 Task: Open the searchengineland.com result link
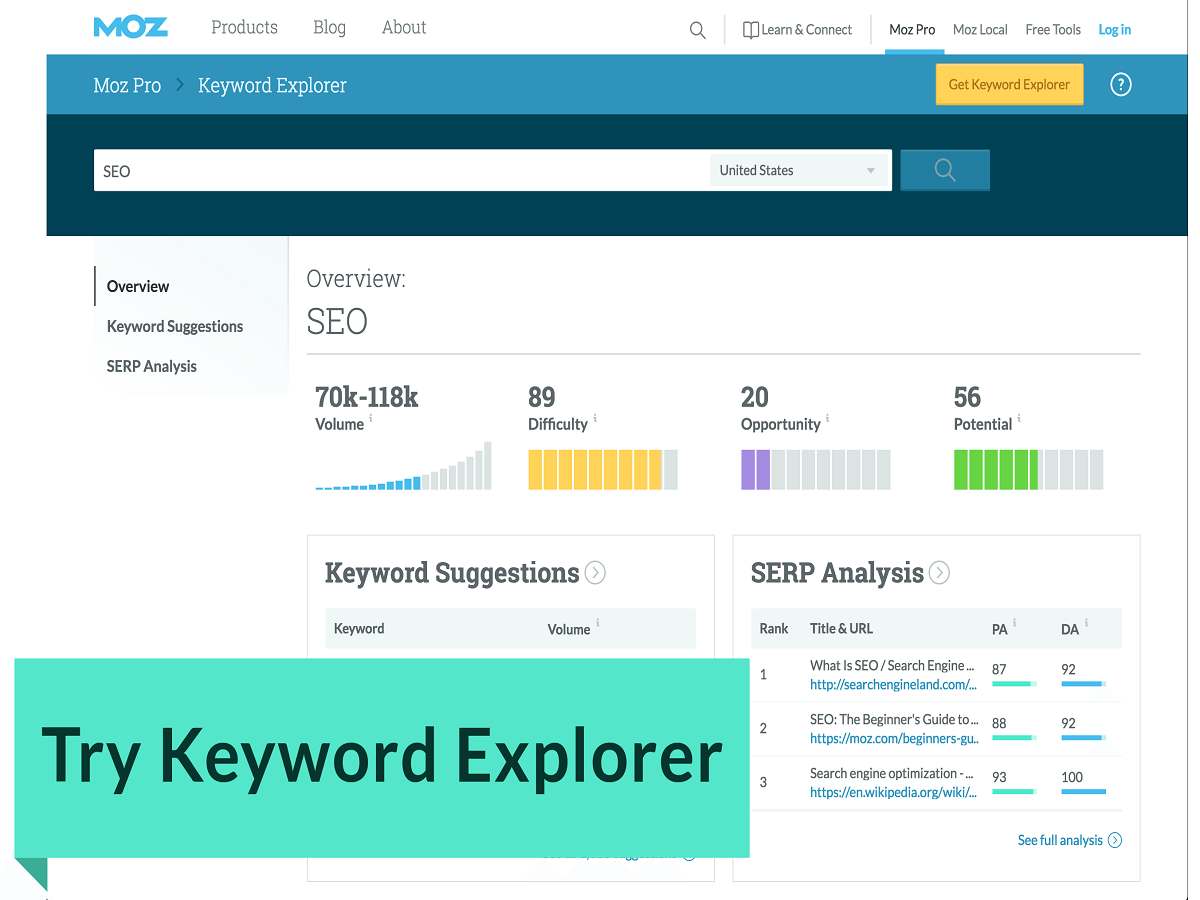892,685
